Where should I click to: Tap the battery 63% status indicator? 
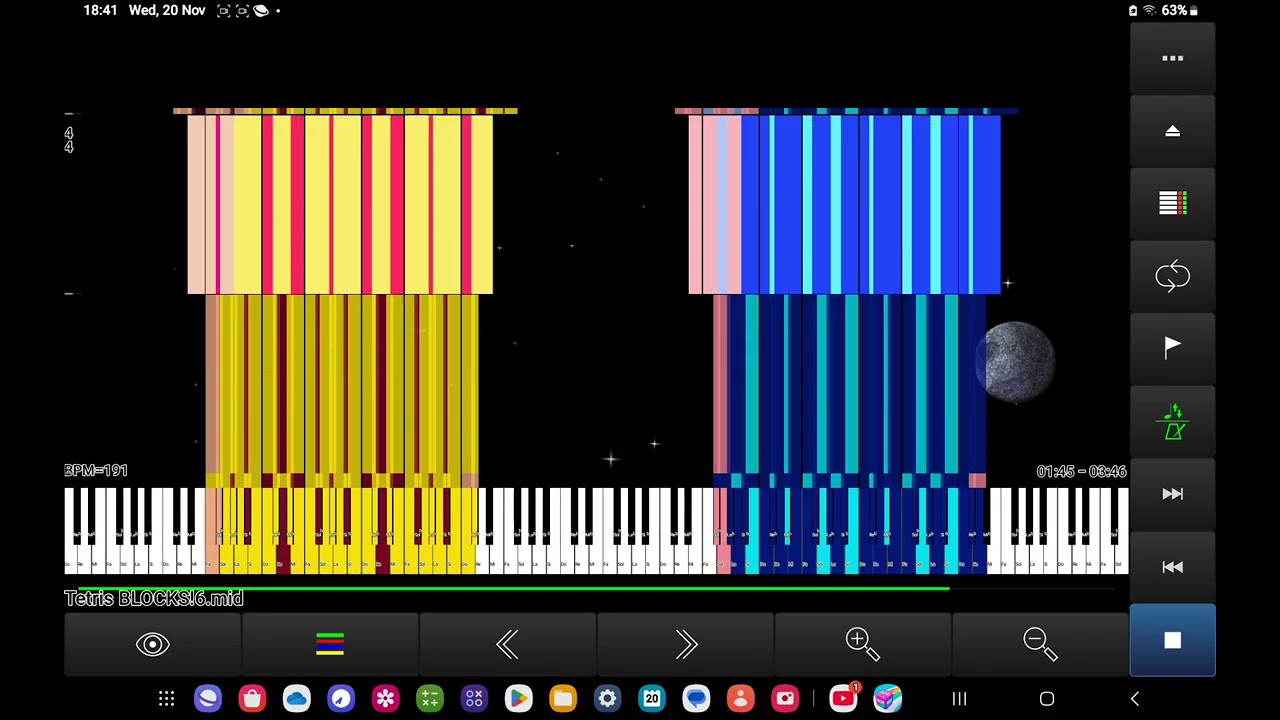[1180, 10]
